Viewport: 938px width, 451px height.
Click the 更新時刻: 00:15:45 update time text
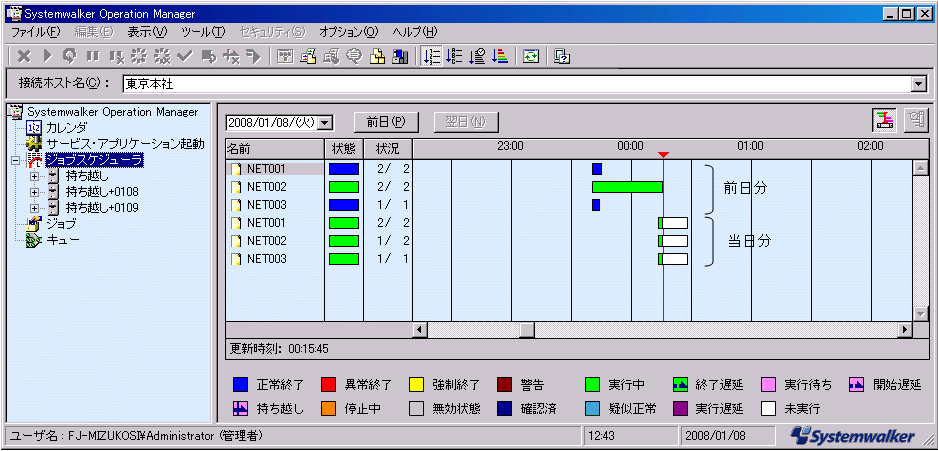click(279, 348)
